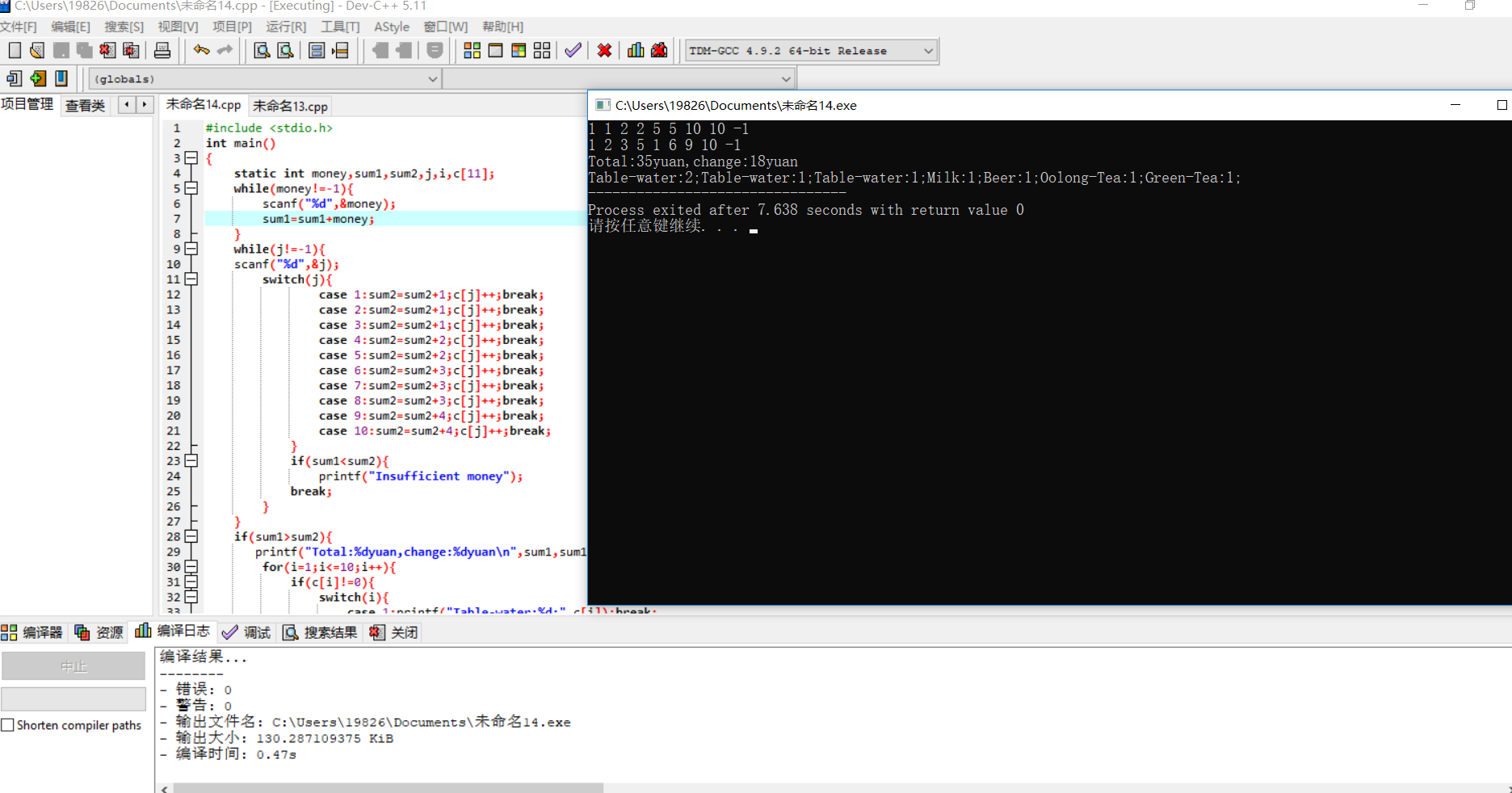Click the Goto function toolbar icon

tap(317, 50)
